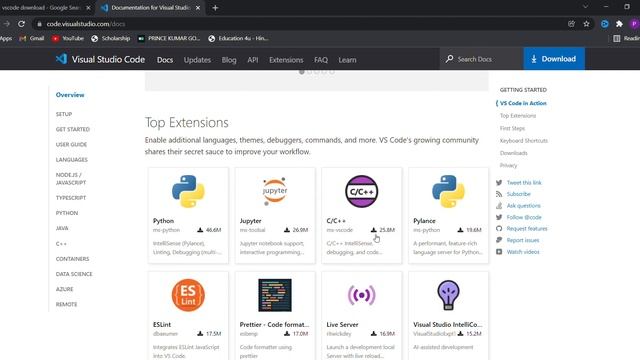Viewport: 640px width, 360px height.
Task: Open the Docs menu item
Action: click(x=165, y=60)
